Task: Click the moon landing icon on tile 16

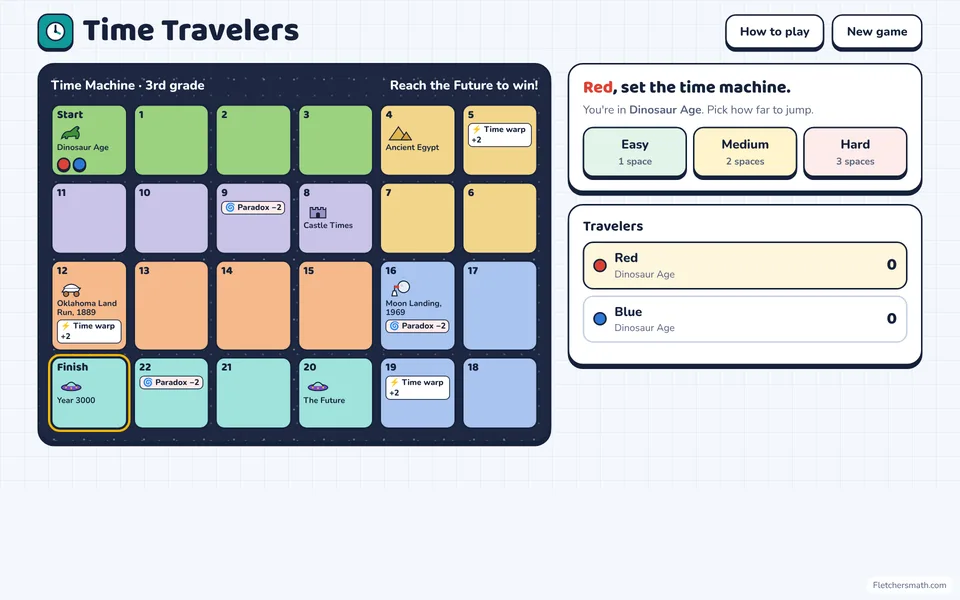Action: [400, 288]
